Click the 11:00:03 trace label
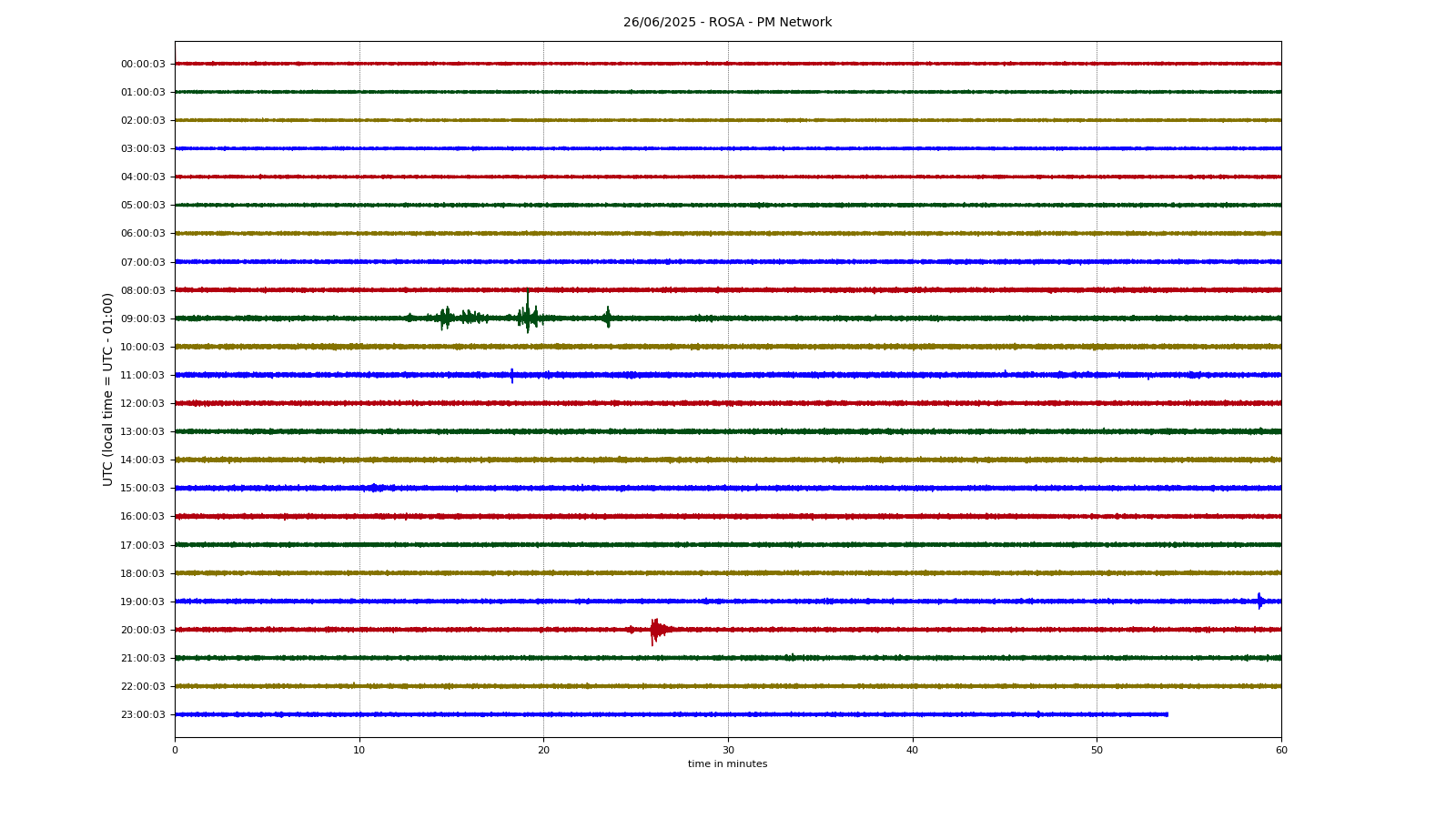This screenshot has width=1456, height=819. pyautogui.click(x=143, y=375)
